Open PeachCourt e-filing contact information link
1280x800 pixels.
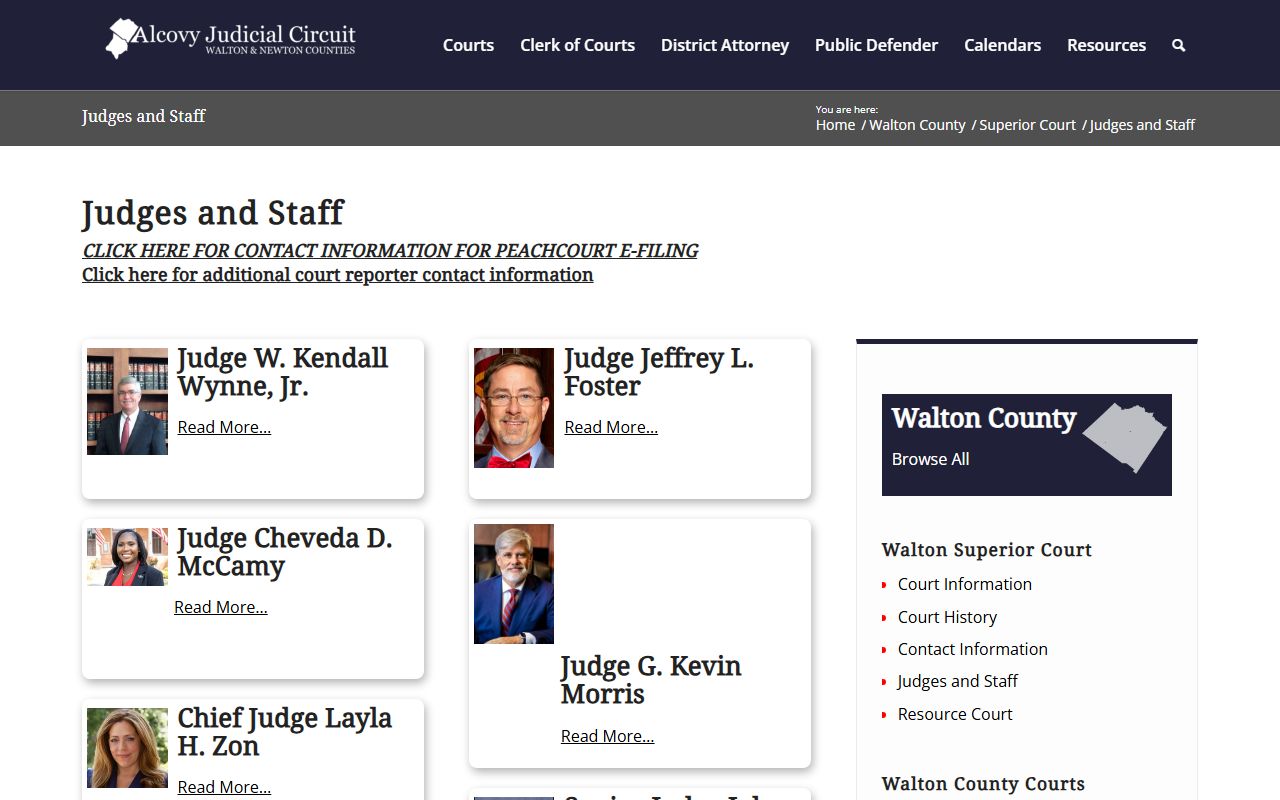pos(390,251)
